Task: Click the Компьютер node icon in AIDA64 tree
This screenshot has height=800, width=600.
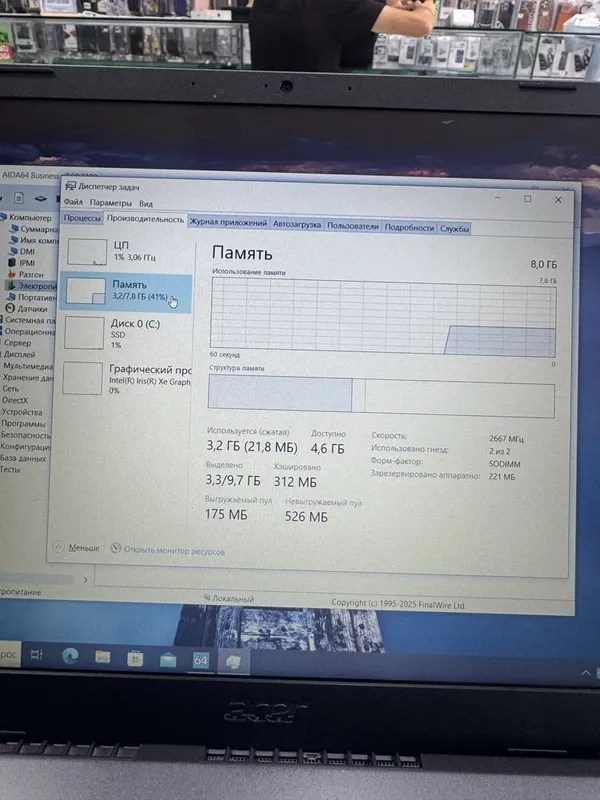Action: (x=4, y=217)
